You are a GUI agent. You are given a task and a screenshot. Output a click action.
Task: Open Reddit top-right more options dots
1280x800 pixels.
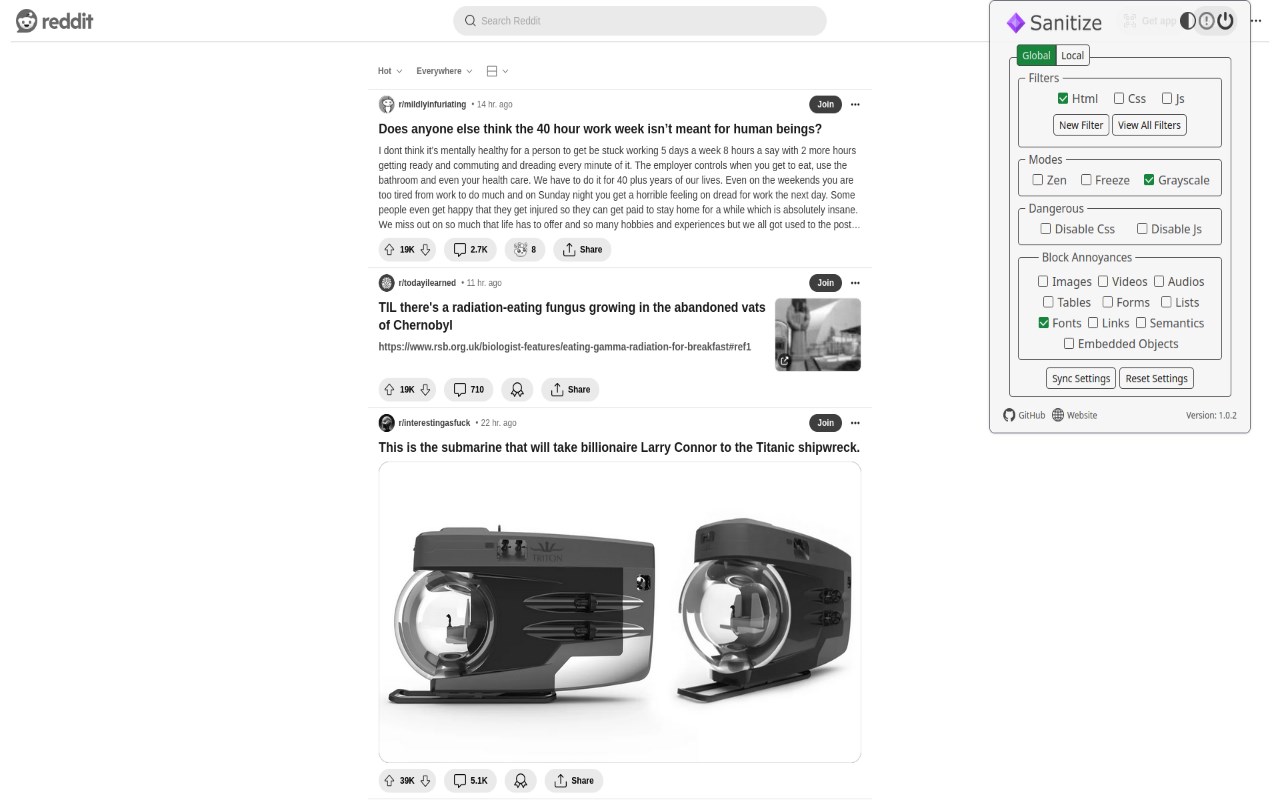1256,21
